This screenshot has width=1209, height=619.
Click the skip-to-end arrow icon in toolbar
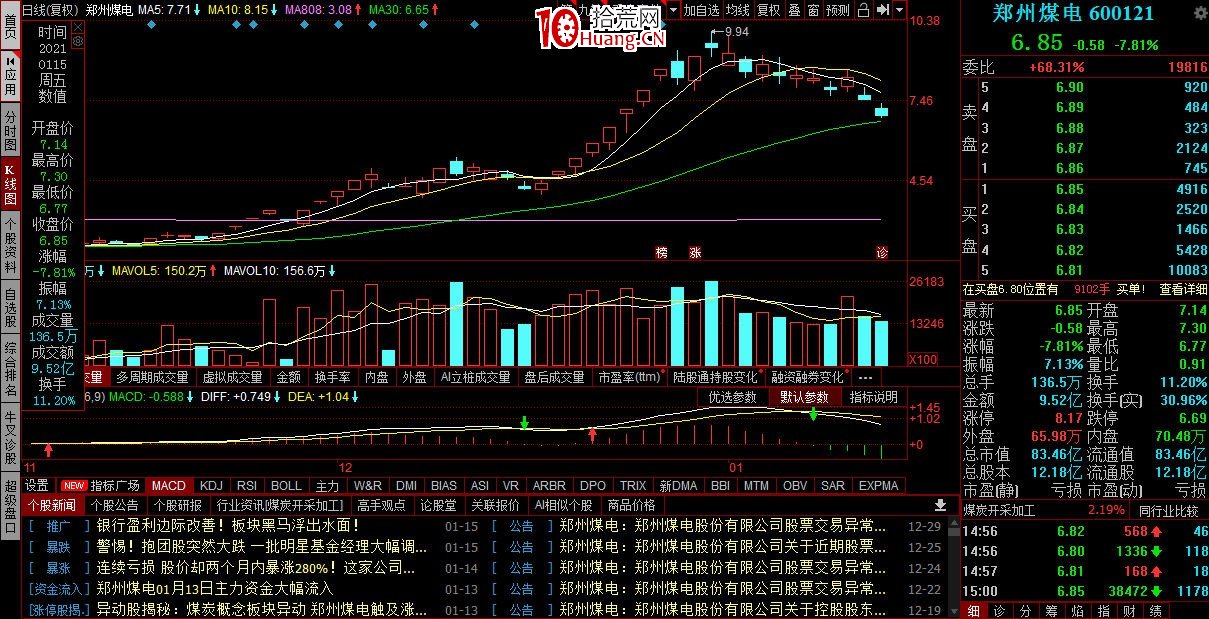coord(882,10)
